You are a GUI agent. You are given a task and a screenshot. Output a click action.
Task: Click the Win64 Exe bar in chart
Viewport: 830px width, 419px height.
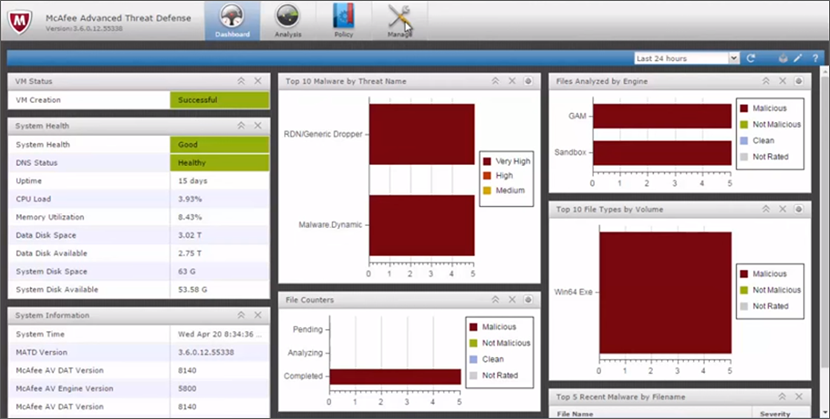click(x=664, y=293)
